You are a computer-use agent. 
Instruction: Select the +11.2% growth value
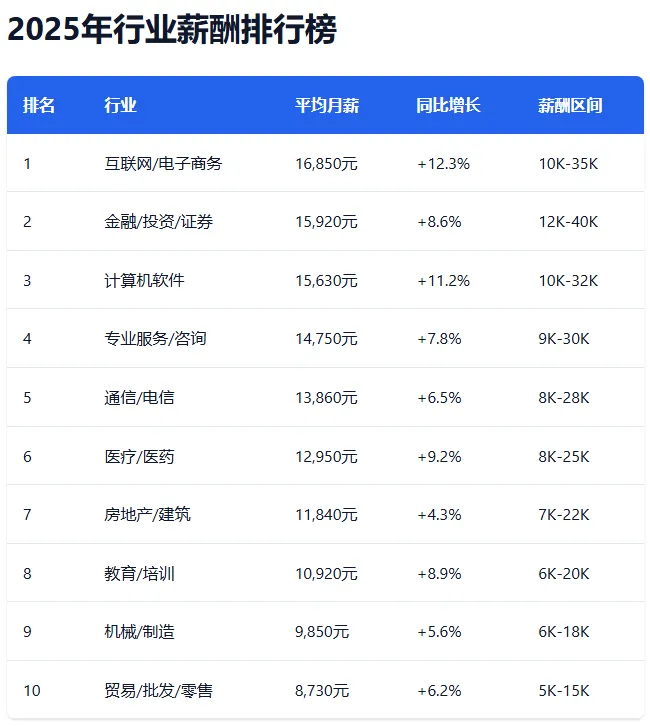click(444, 281)
